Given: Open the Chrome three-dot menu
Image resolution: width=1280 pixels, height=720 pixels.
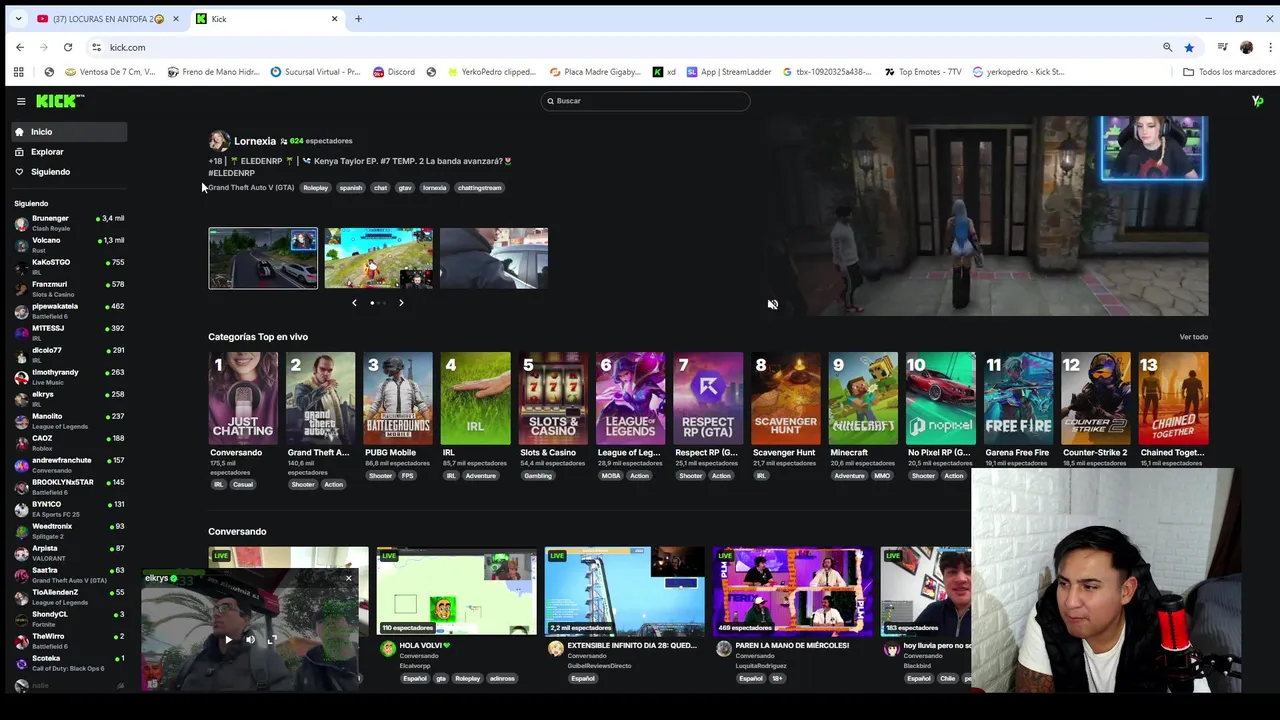Looking at the screenshot, I should tap(1270, 47).
